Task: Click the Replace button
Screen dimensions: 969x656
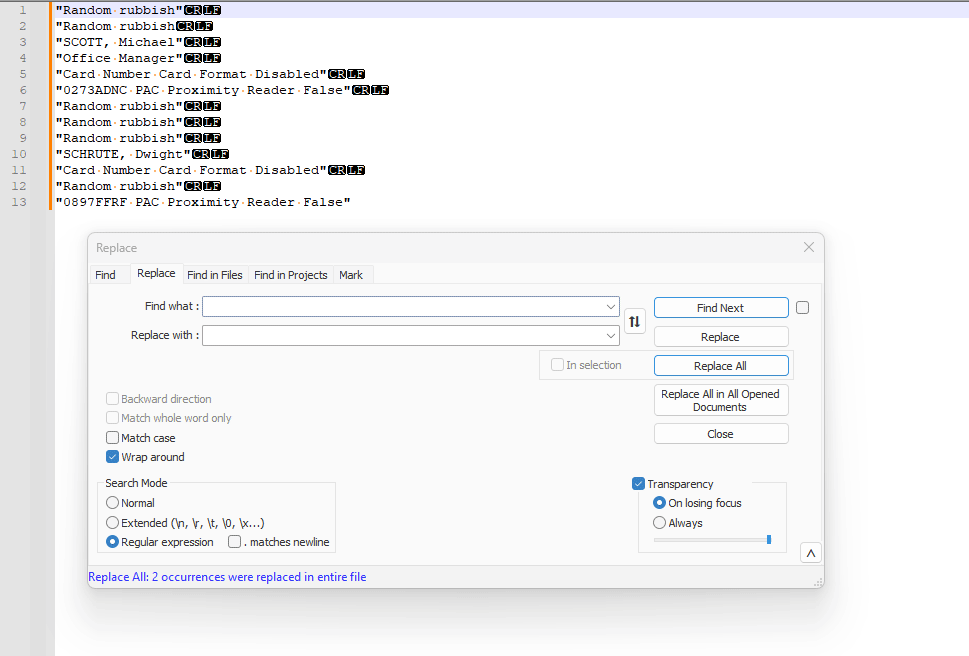Action: 721,337
